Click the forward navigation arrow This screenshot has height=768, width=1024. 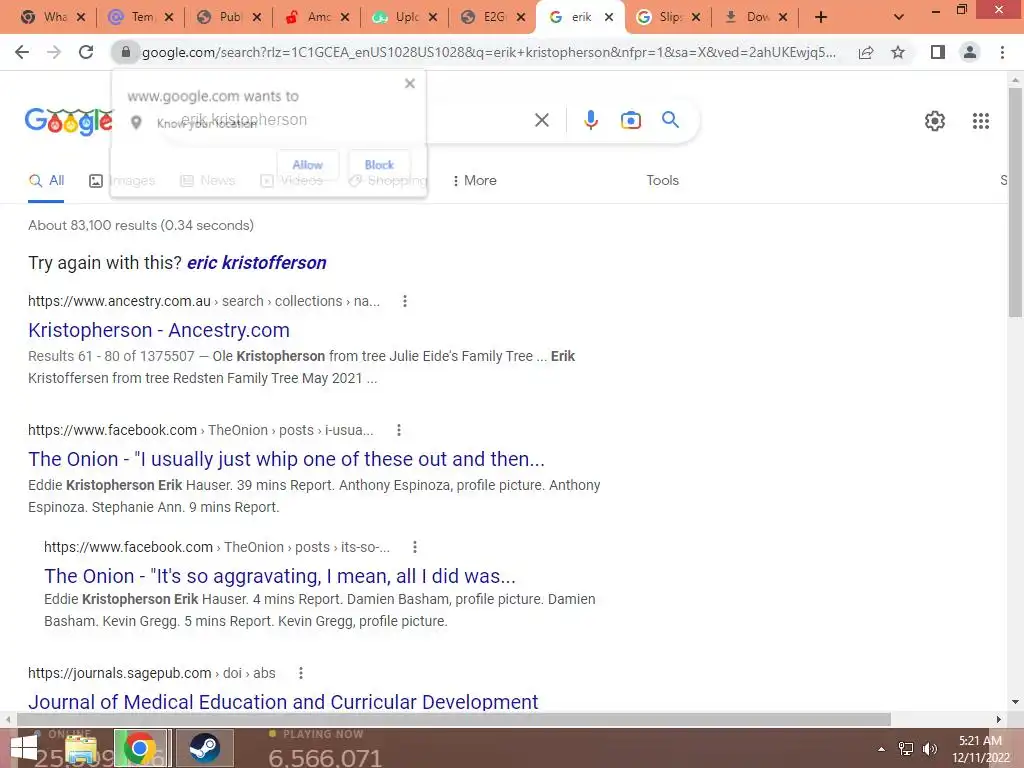pyautogui.click(x=54, y=52)
